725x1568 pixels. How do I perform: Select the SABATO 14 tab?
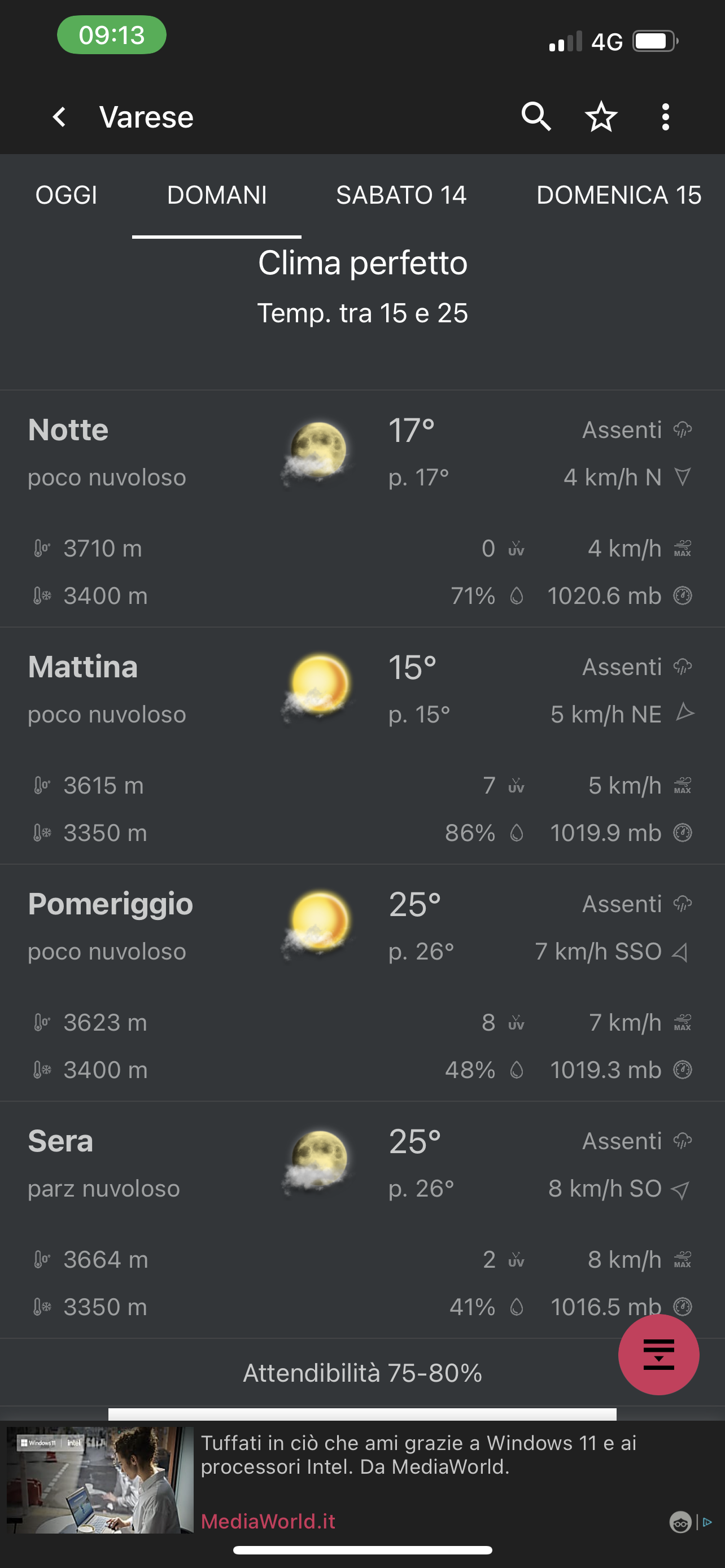click(401, 195)
